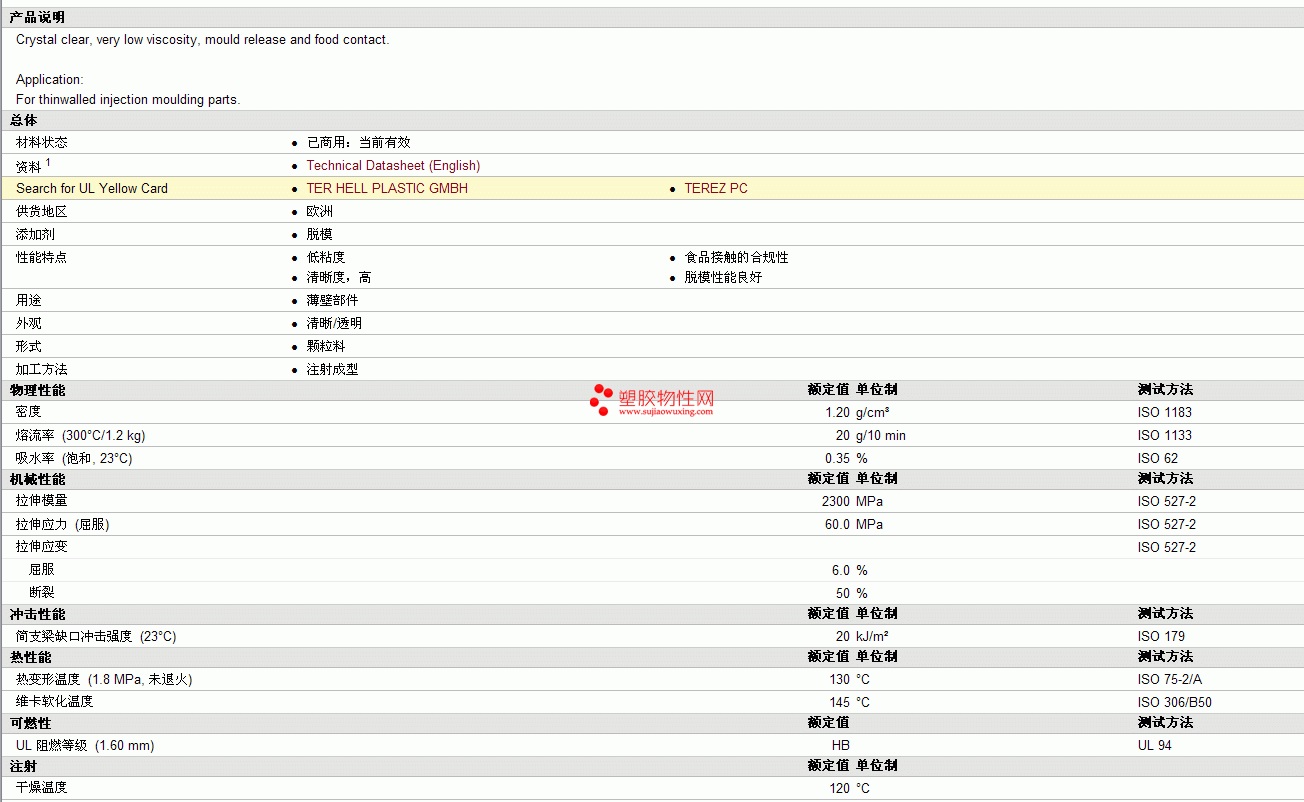The height and width of the screenshot is (802, 1304).
Task: Click the UL 阻燃等级 (1.60 mm) label
Action: click(x=85, y=745)
